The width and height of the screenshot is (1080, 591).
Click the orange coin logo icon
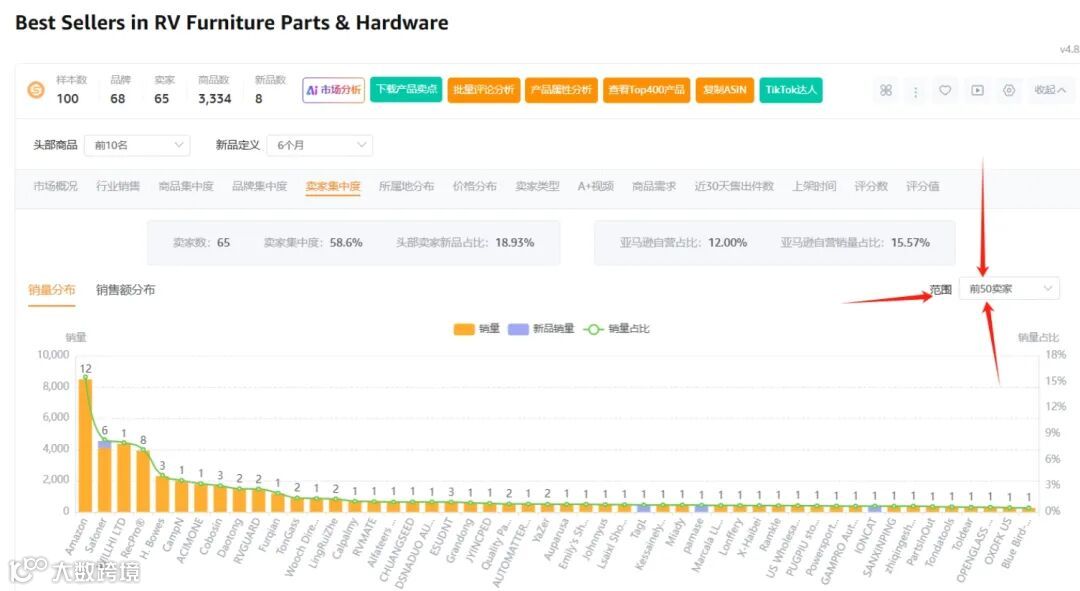pyautogui.click(x=36, y=90)
